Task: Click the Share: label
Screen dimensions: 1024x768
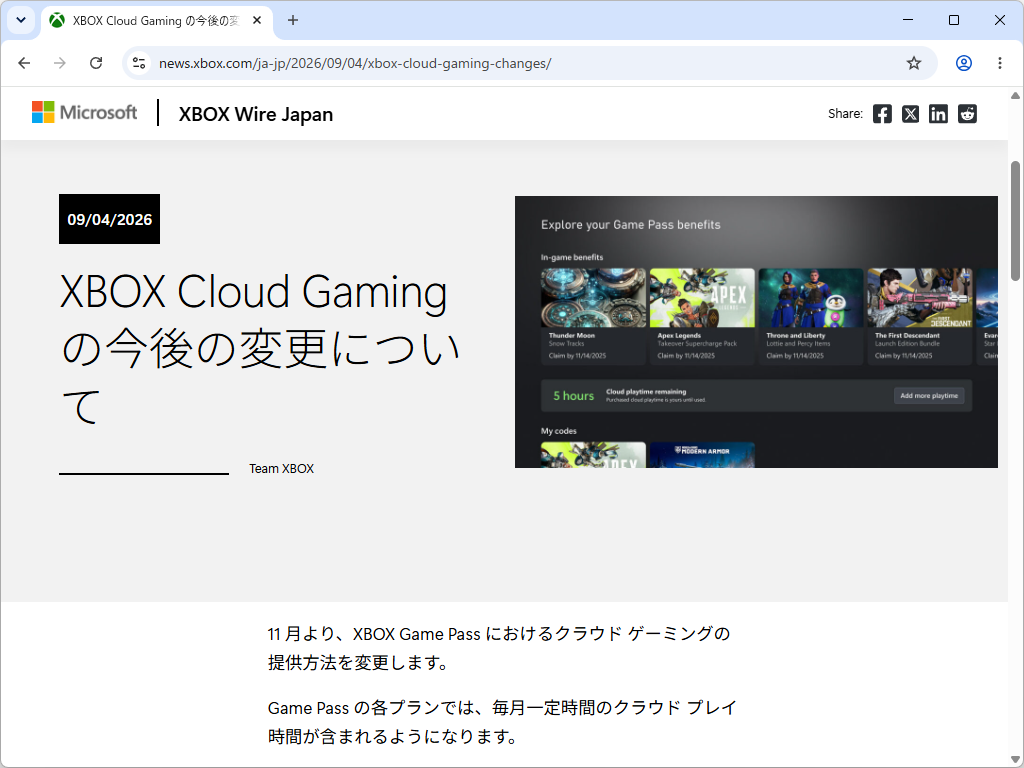Action: [845, 114]
